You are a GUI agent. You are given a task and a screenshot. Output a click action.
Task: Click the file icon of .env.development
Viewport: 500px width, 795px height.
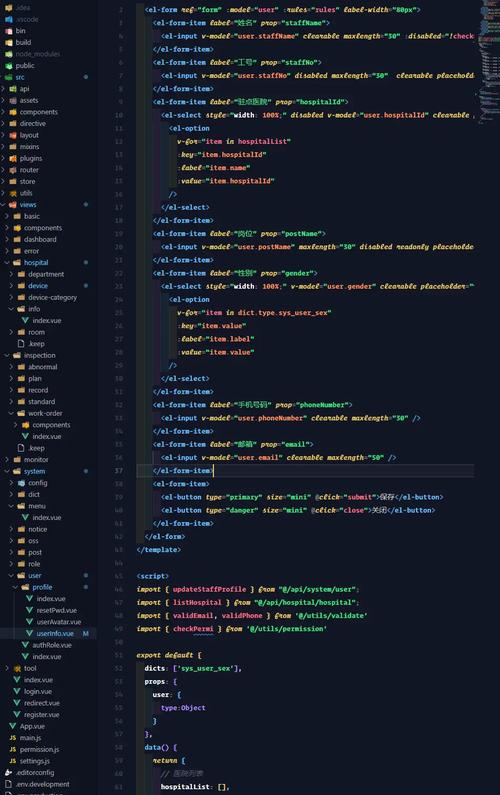(x=9, y=784)
